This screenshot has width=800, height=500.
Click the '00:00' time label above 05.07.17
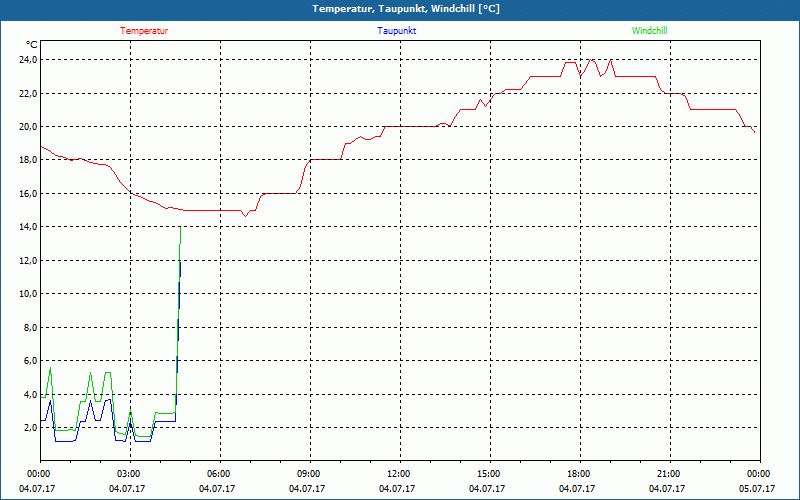pyautogui.click(x=758, y=474)
